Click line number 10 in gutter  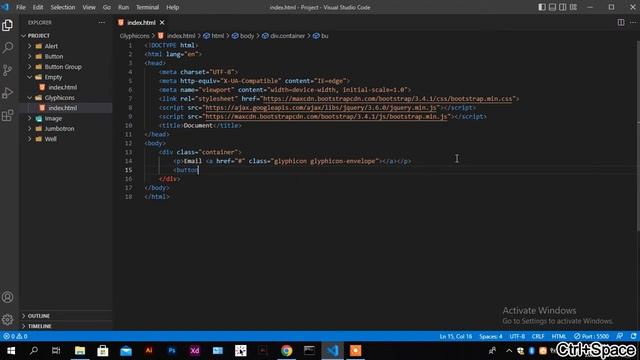click(x=129, y=125)
